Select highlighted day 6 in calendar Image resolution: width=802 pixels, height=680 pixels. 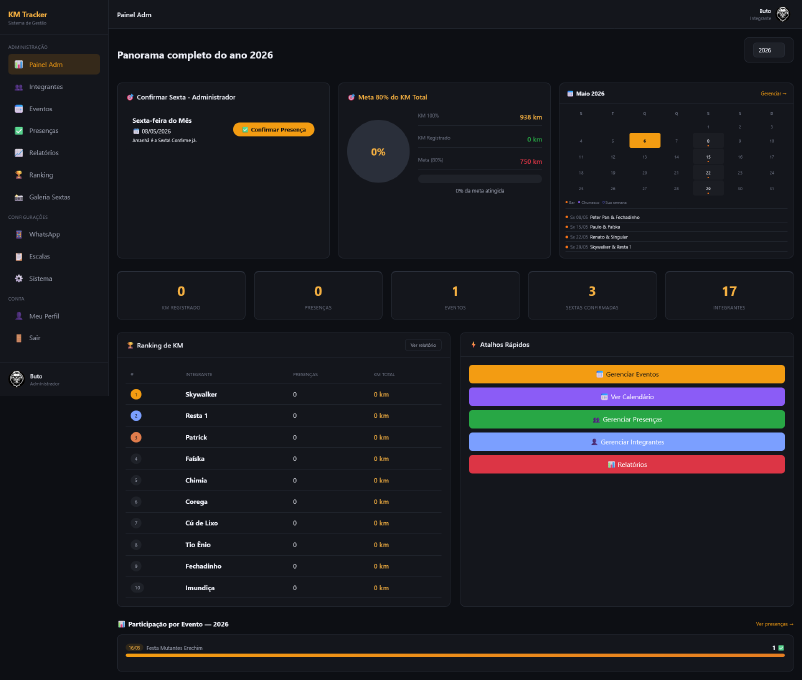point(644,141)
